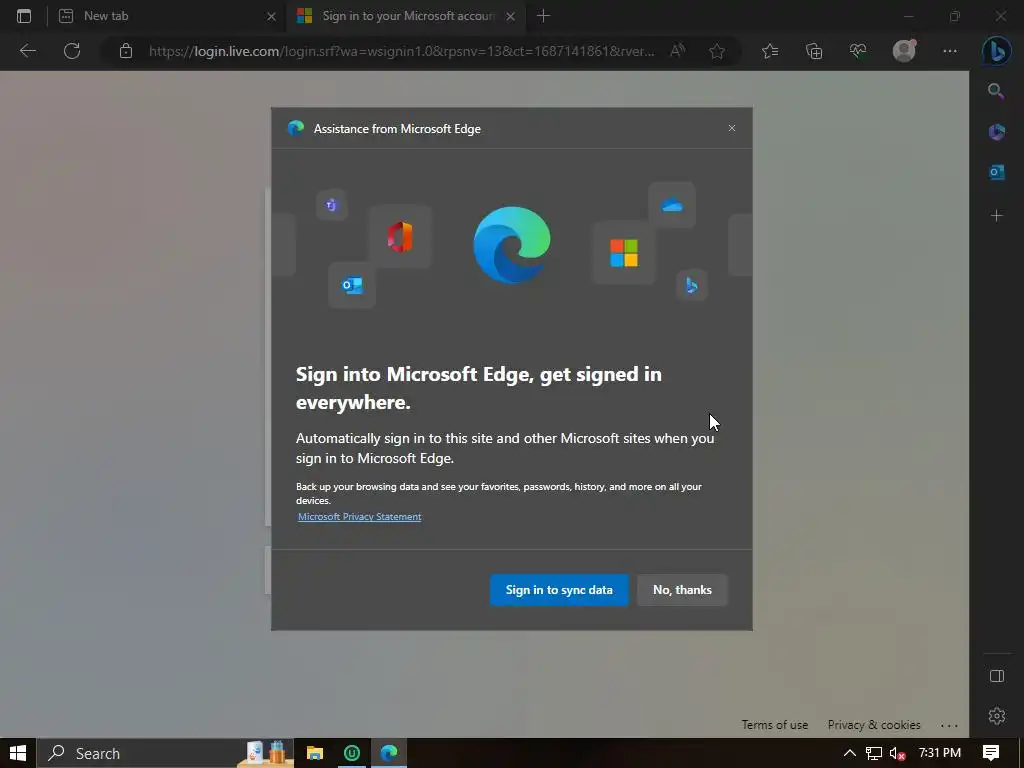Refresh the current page
1024x768 pixels.
point(72,51)
